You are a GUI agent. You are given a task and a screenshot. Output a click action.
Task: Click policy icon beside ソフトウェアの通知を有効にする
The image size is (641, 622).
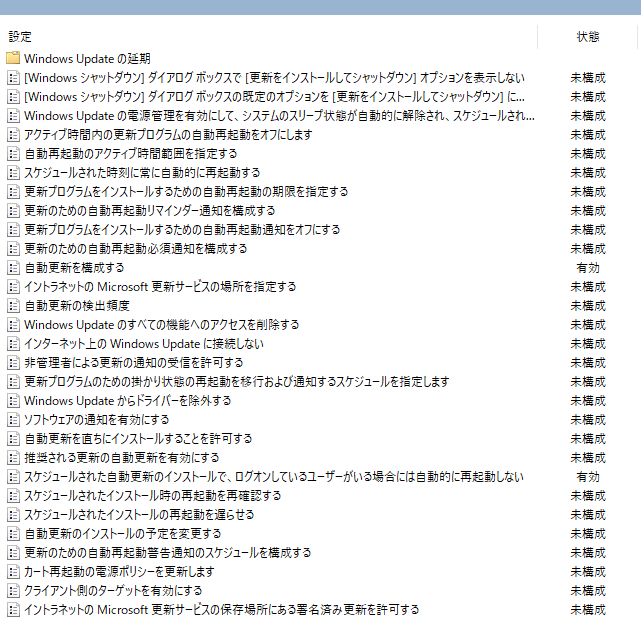point(13,420)
